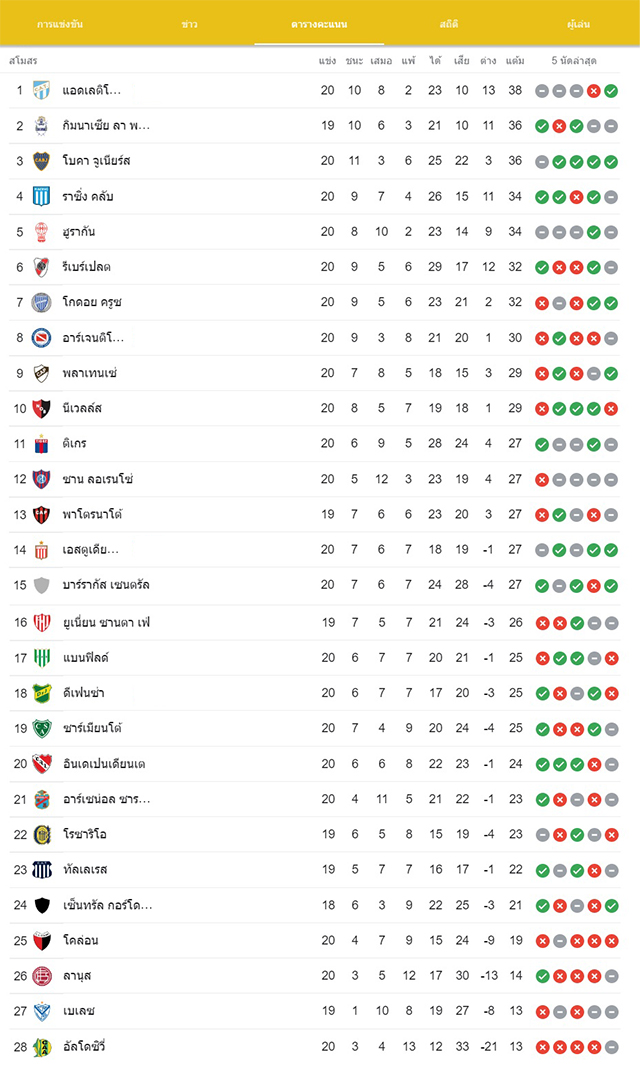Click the Racing Club crest icon
Viewport: 640px width, 1070px height.
pyautogui.click(x=42, y=197)
